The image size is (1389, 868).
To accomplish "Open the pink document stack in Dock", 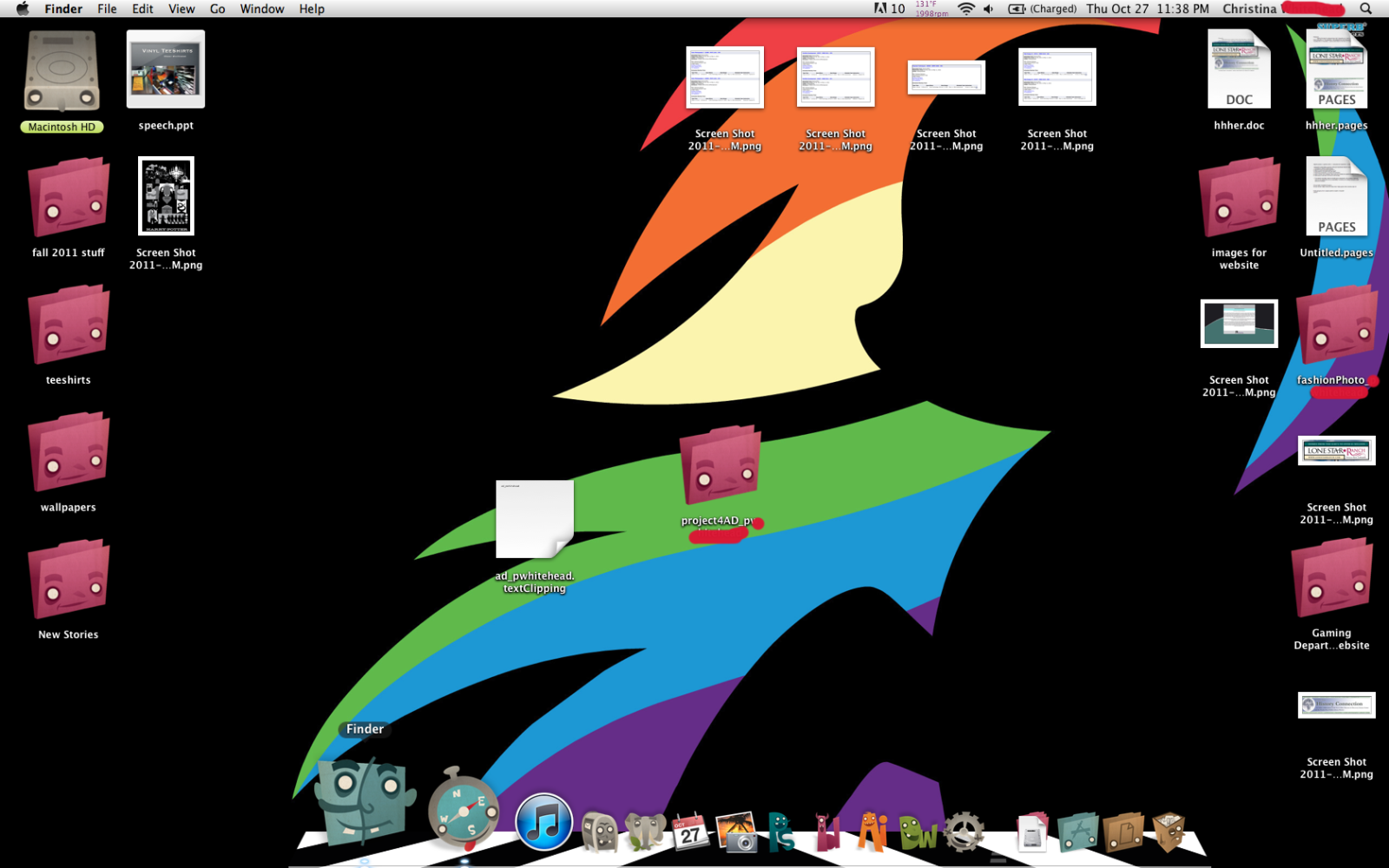I will click(1032, 832).
